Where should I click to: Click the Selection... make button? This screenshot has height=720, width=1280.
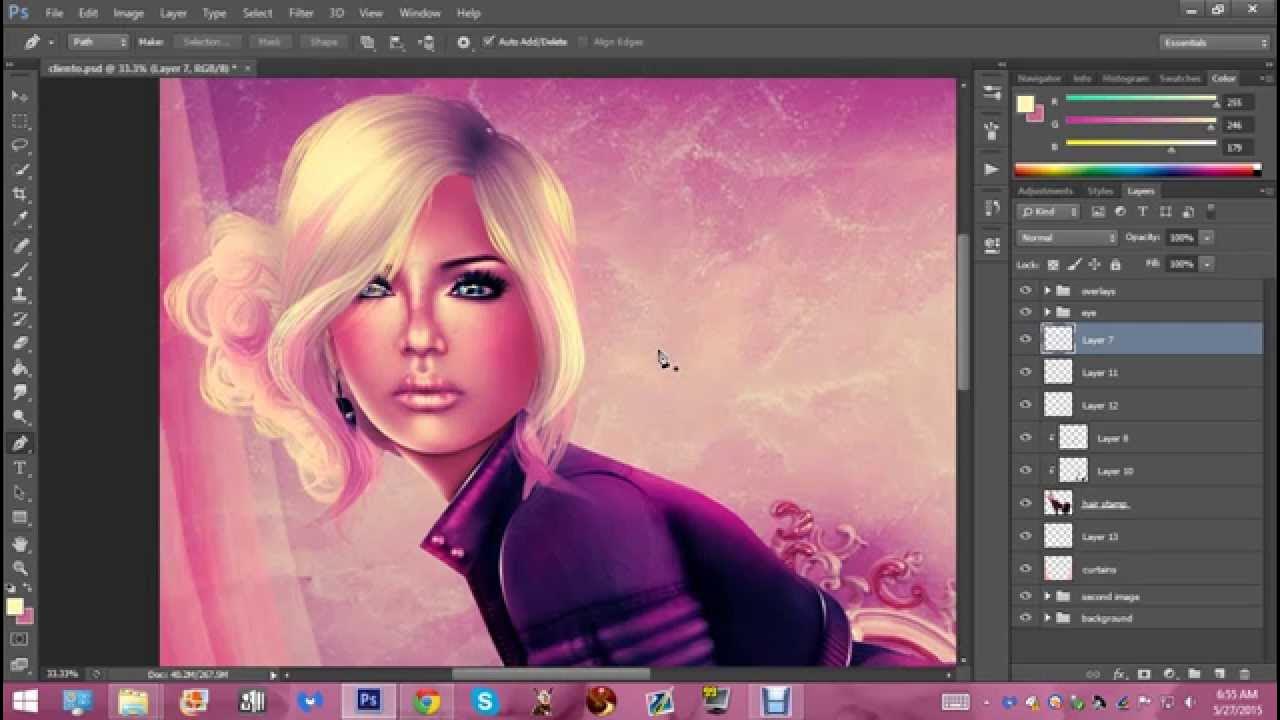[206, 42]
